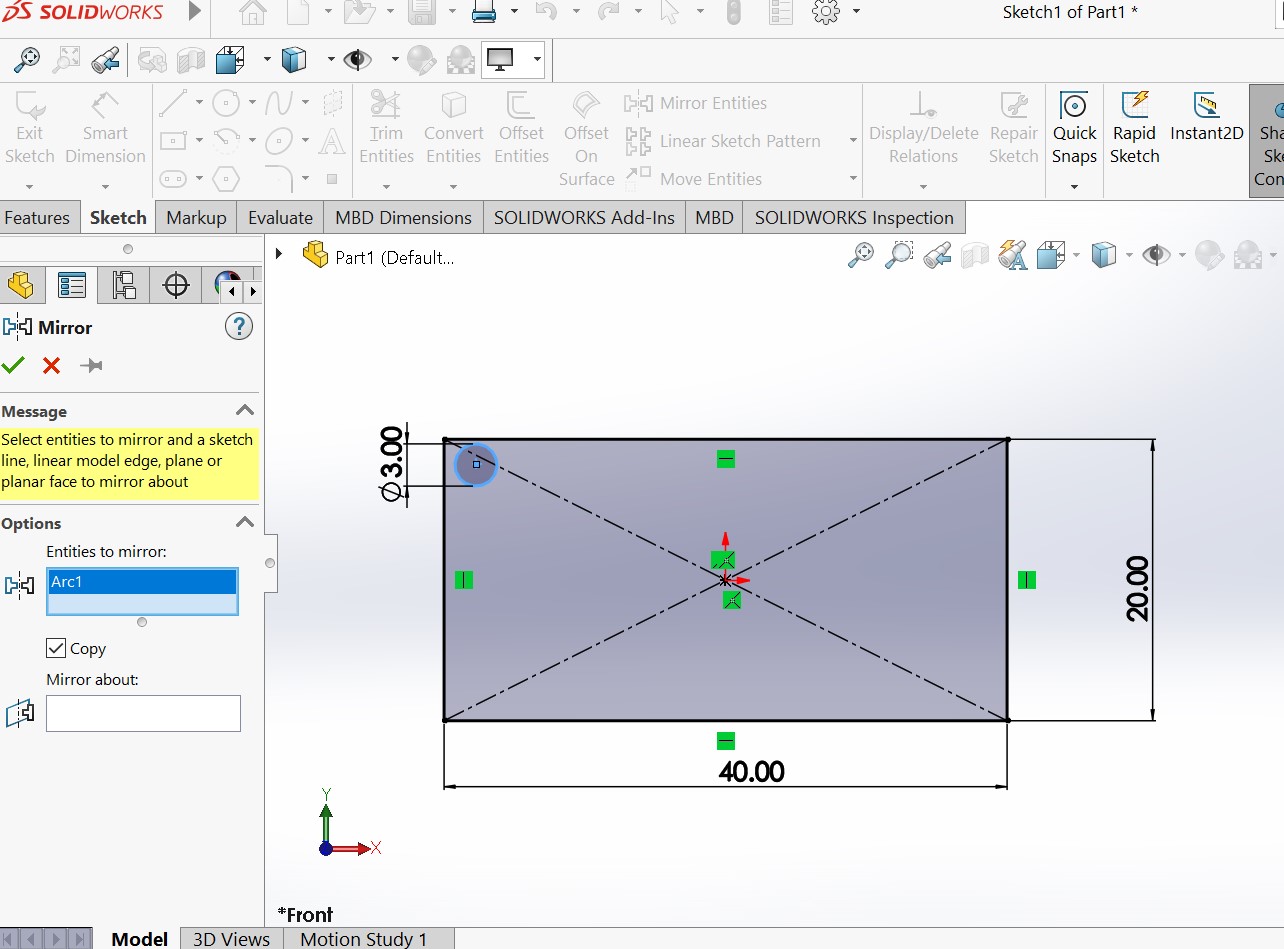Switch to the ConfigurationManager tab icon
1284x949 pixels.
point(124,285)
